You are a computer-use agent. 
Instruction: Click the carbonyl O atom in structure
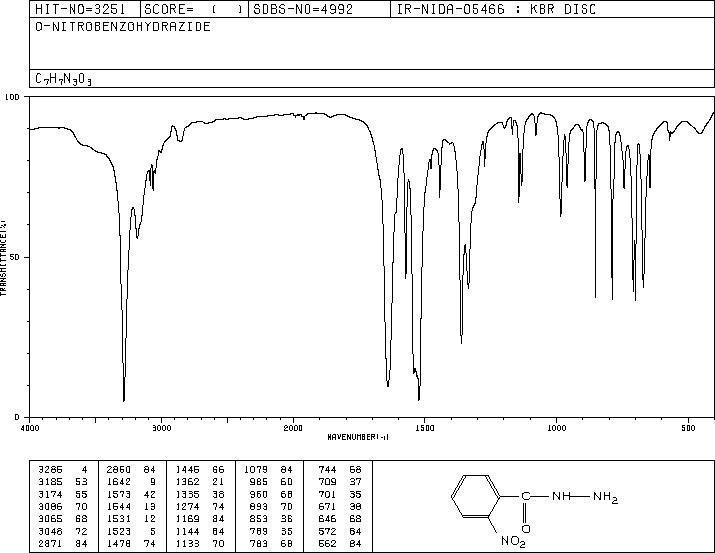[x=526, y=529]
